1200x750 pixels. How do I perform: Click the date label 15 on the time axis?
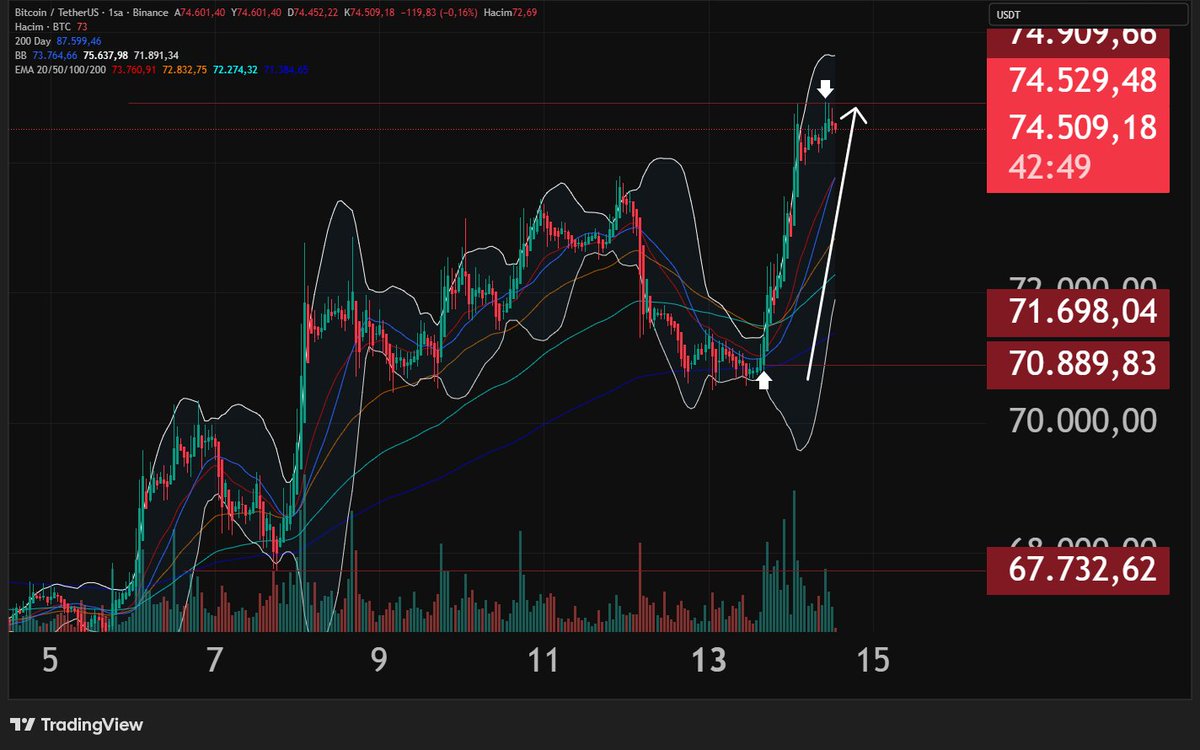(872, 661)
